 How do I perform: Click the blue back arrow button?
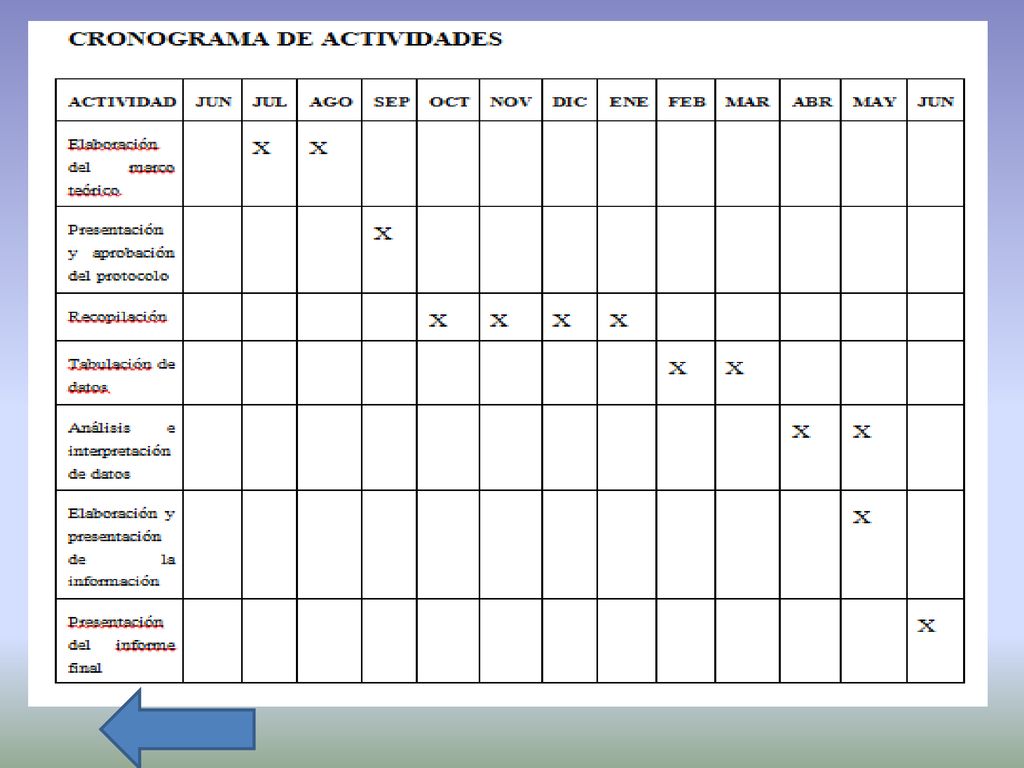[x=177, y=728]
